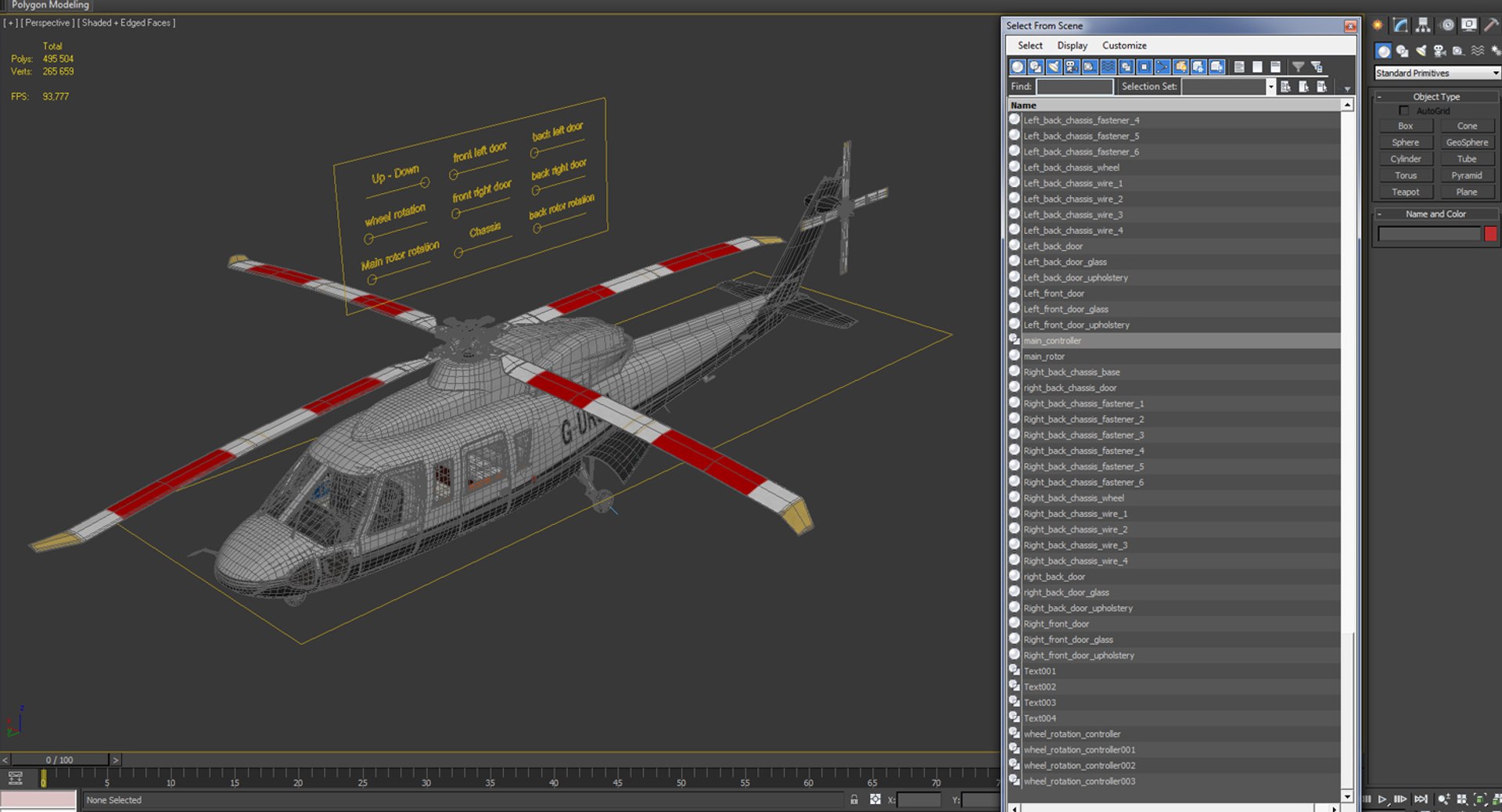This screenshot has height=812, width=1502.
Task: Toggle Display Cameras filter in Select From Scene
Action: click(x=1072, y=66)
